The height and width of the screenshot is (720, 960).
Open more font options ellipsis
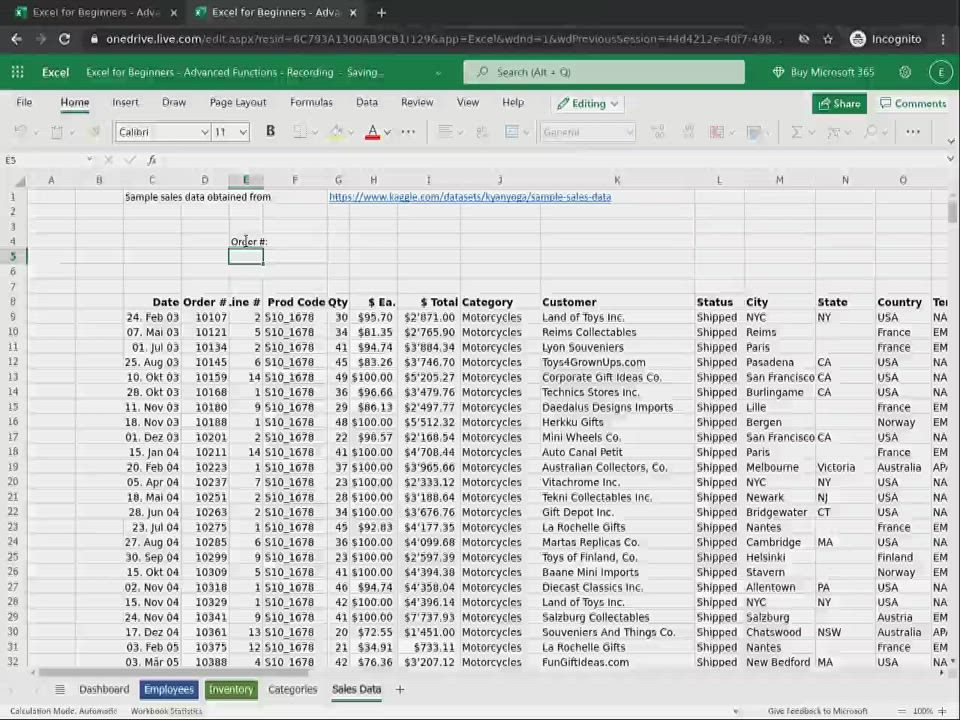408,132
